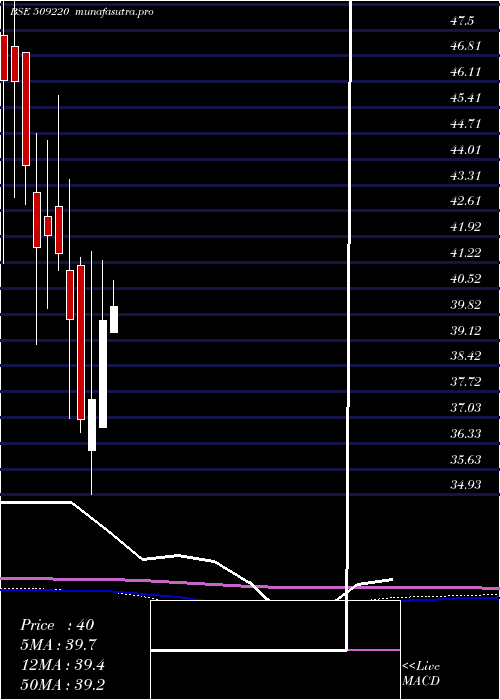The height and width of the screenshot is (700, 500).
Task: Click the white candle with the lowest wick near 34.93
Action: point(92,425)
